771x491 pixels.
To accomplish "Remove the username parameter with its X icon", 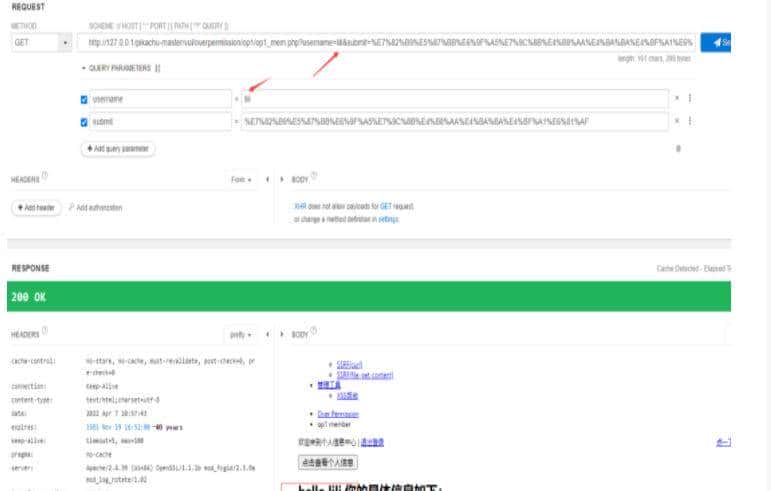I will point(677,98).
